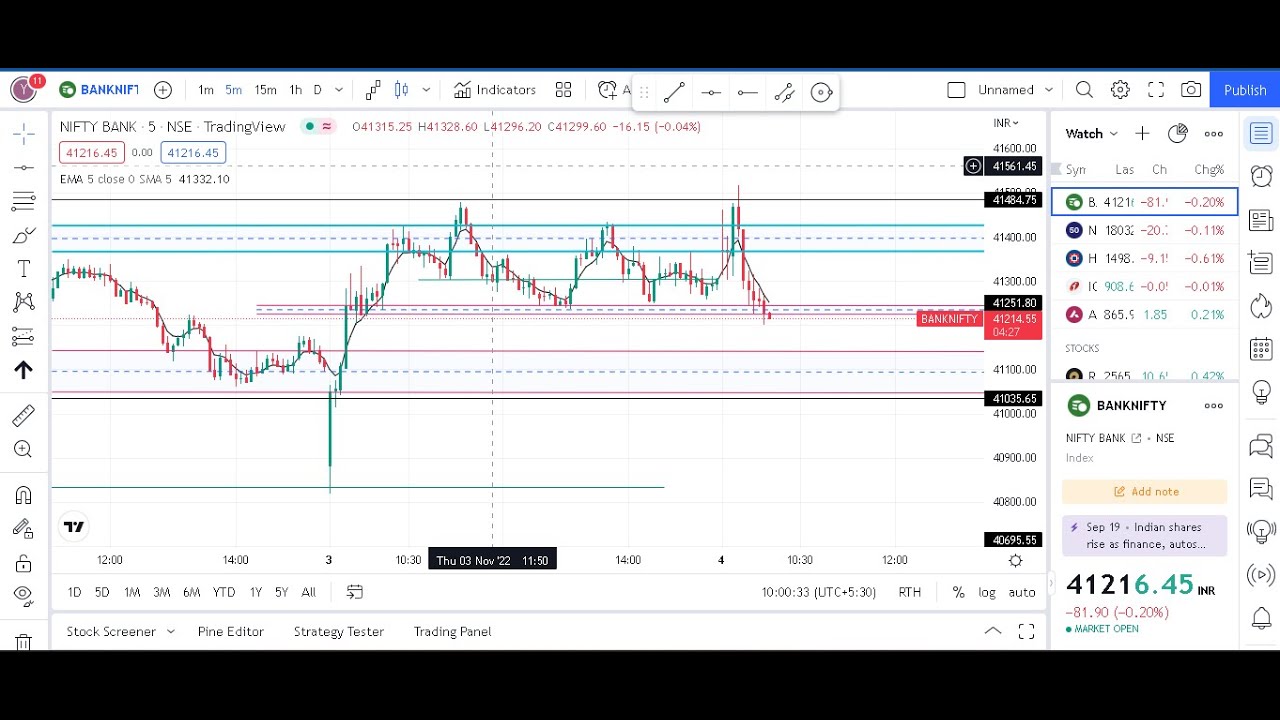1280x720 pixels.
Task: Pick the horizontal ray in favorites toolbar
Action: [x=747, y=92]
